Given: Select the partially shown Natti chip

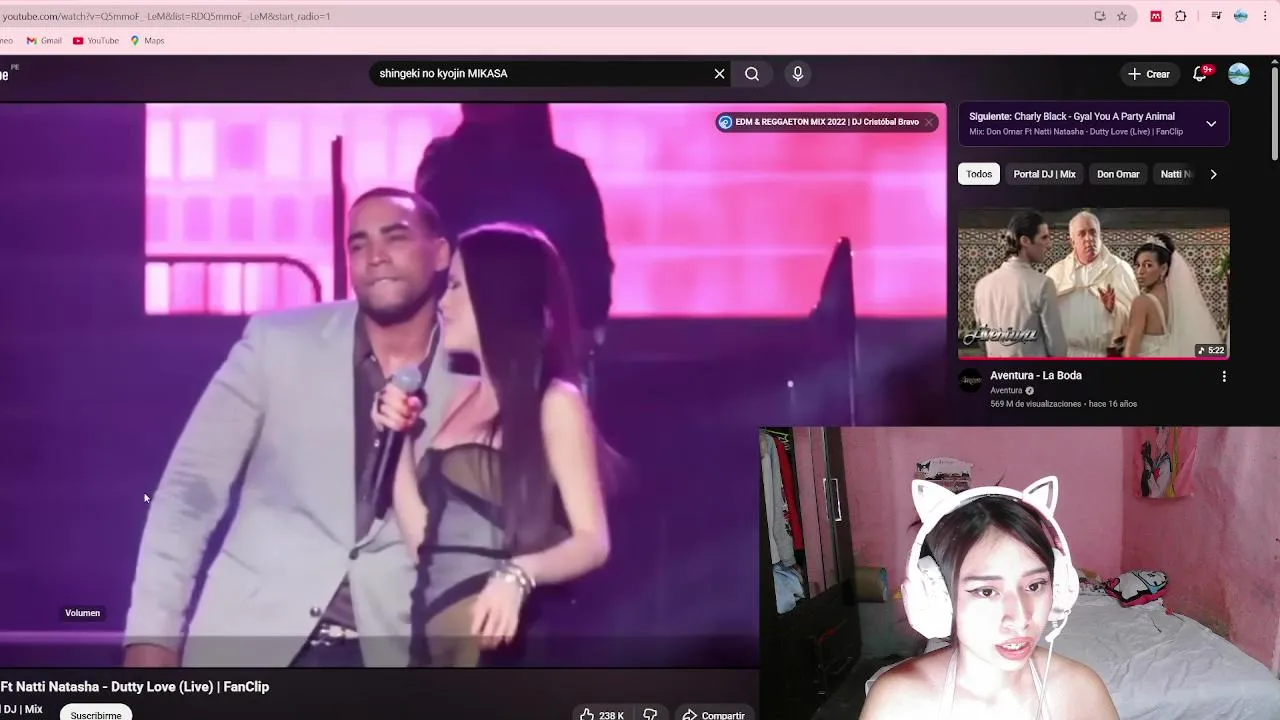Looking at the screenshot, I should tap(1175, 174).
